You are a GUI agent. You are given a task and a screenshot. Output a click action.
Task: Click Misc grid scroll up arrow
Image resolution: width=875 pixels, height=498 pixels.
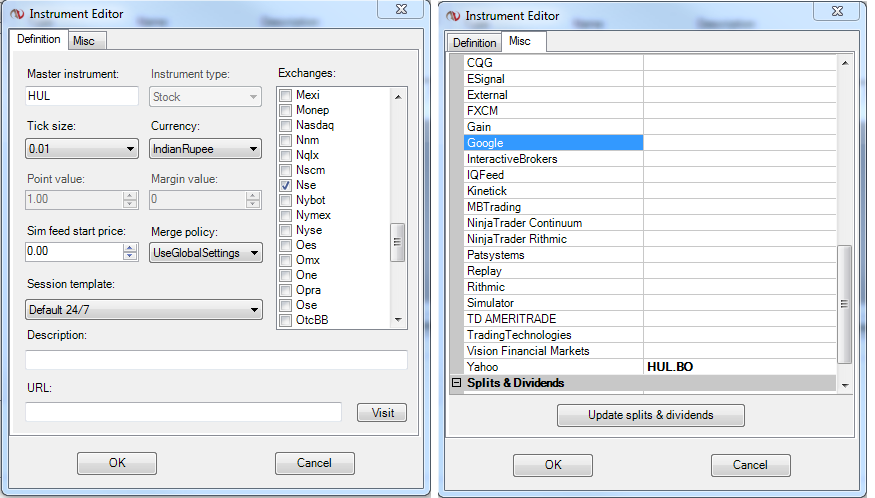click(x=845, y=63)
